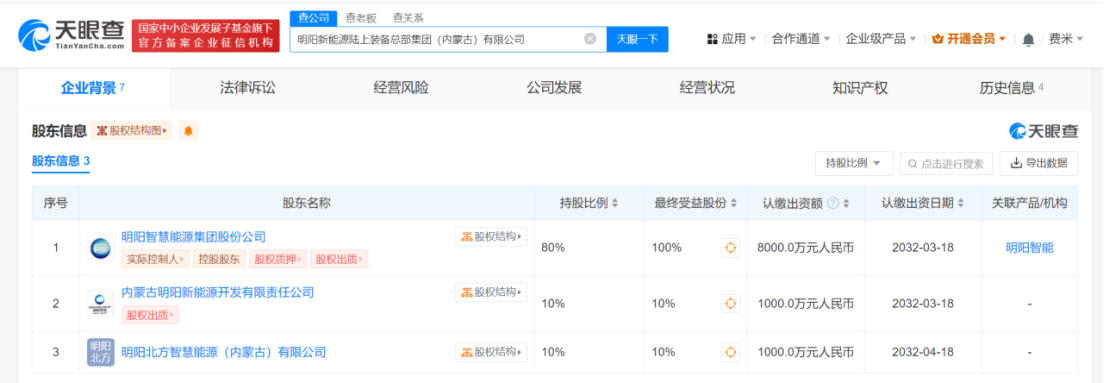Select the 知识产权 tab

pos(860,88)
